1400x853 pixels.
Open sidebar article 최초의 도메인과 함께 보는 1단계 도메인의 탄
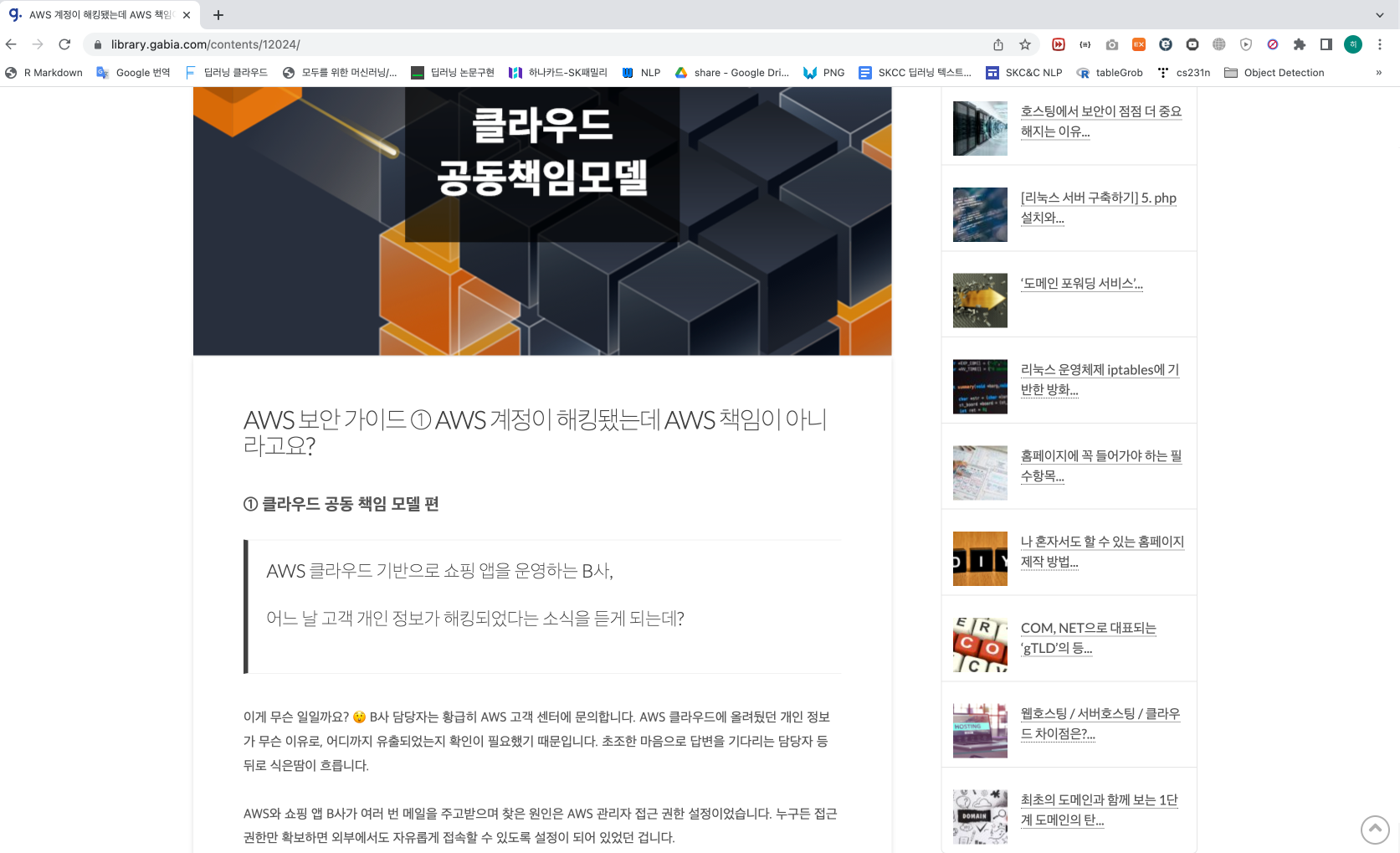[1099, 809]
